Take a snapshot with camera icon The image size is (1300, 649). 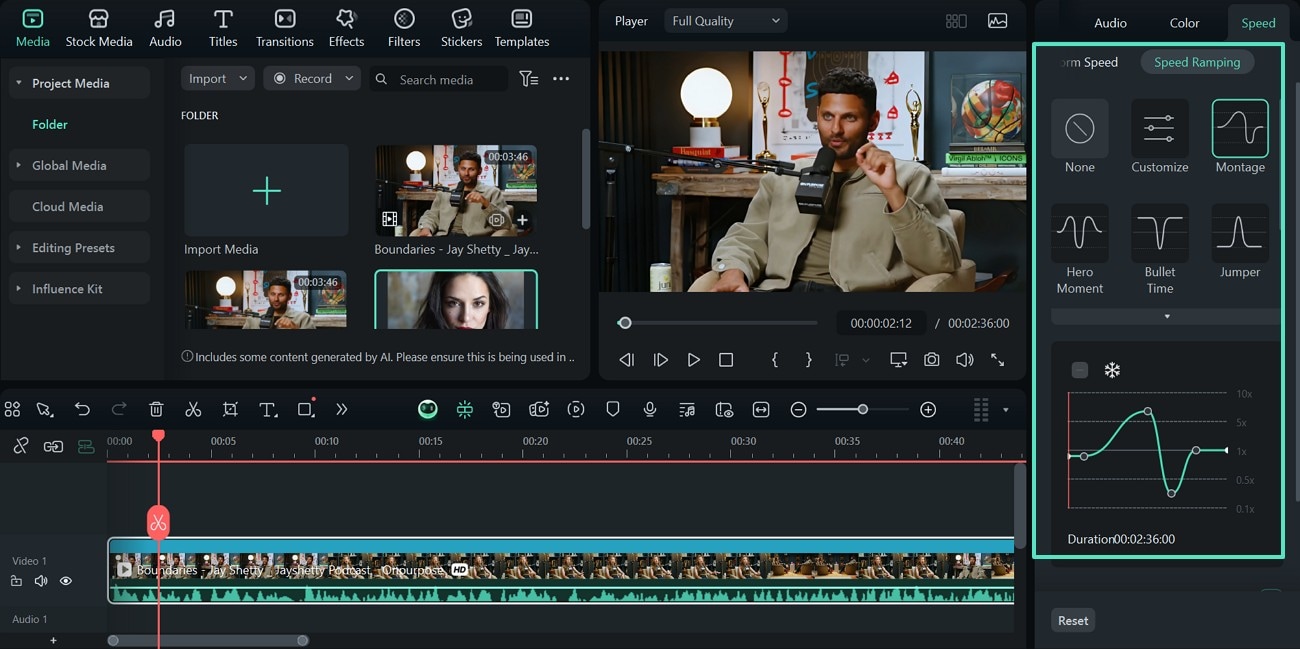(x=931, y=359)
